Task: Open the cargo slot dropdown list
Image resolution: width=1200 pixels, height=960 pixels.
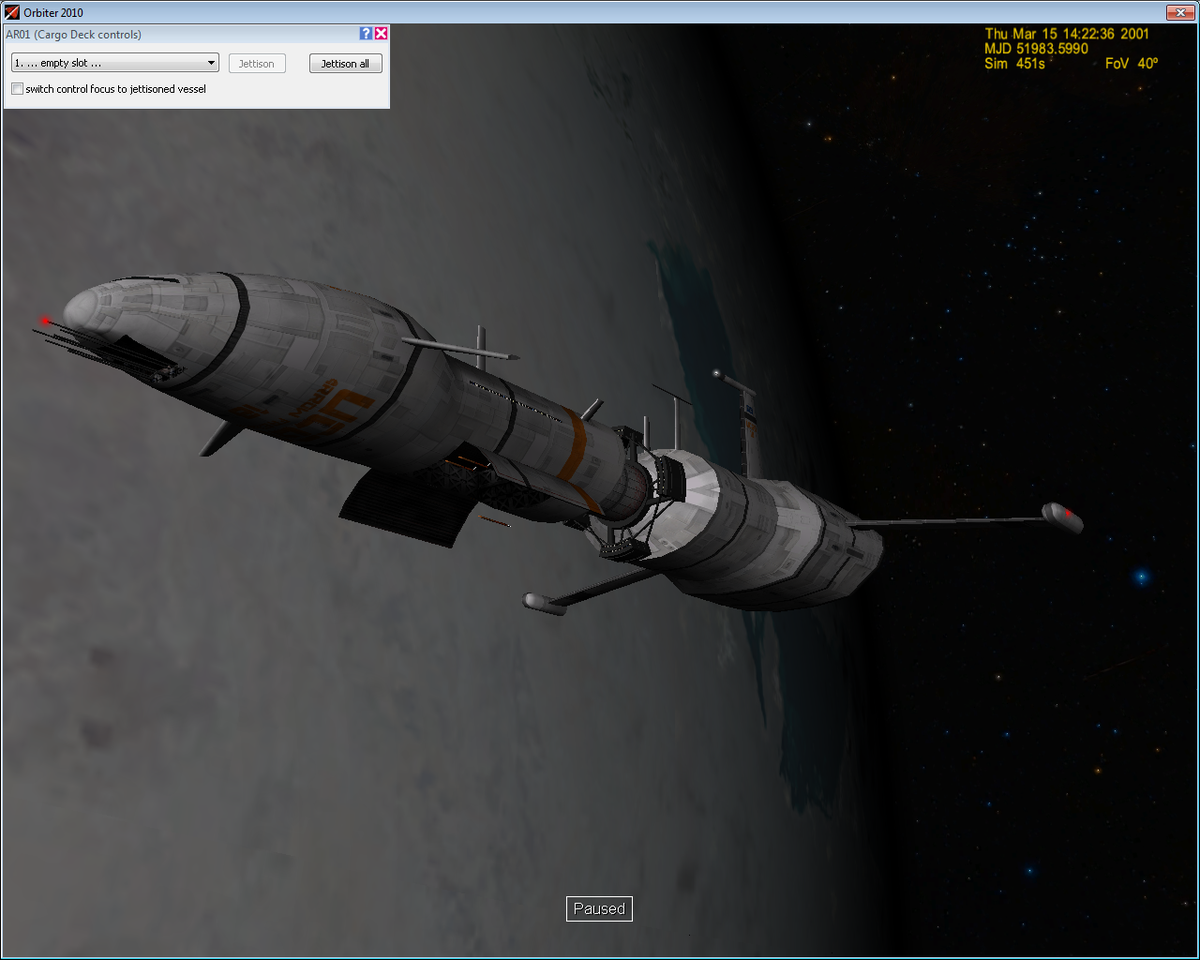Action: point(115,63)
